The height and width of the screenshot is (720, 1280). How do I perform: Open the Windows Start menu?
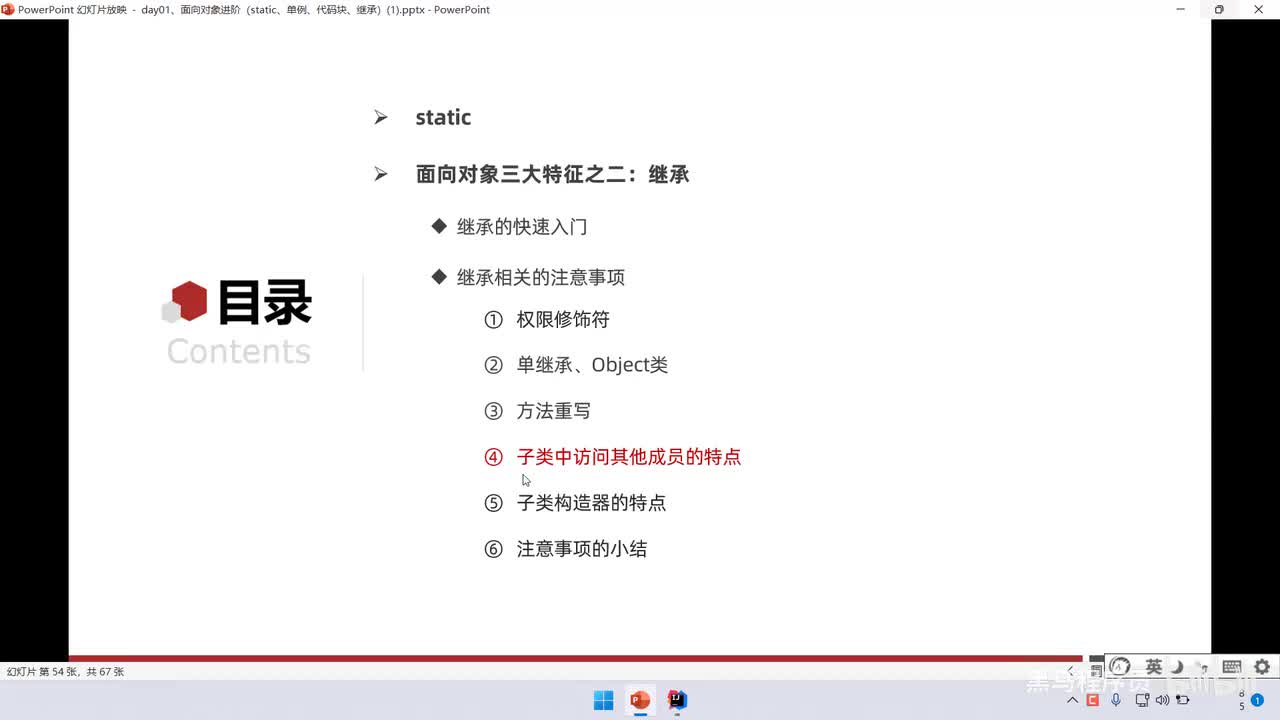pos(604,700)
